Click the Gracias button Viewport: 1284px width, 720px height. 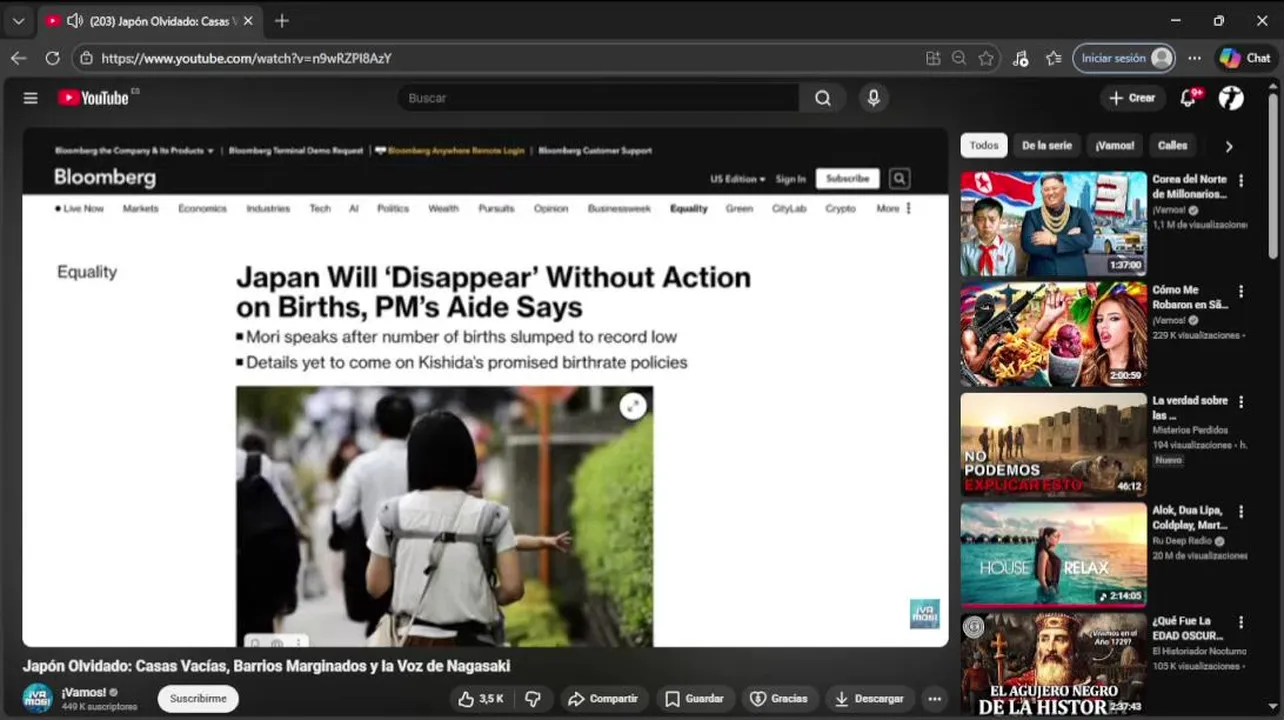pos(779,699)
